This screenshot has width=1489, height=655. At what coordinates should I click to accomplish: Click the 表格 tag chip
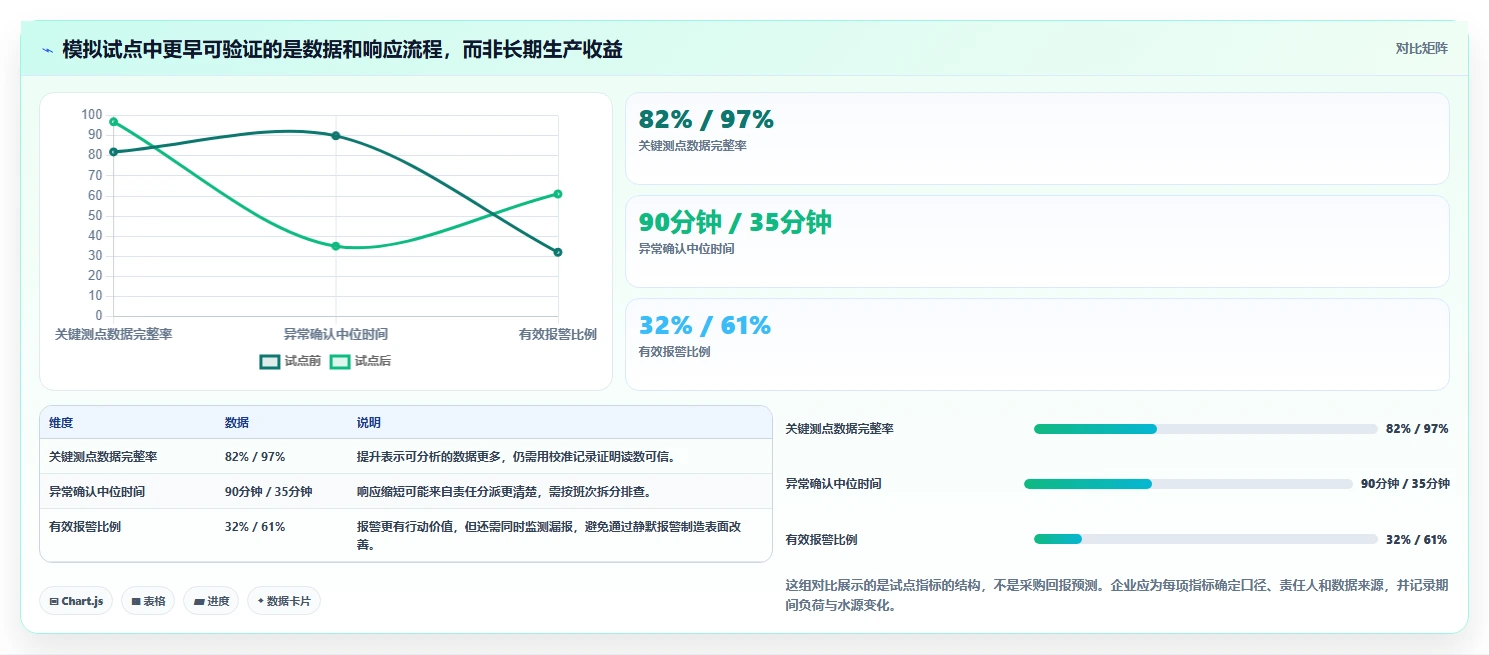pos(148,601)
